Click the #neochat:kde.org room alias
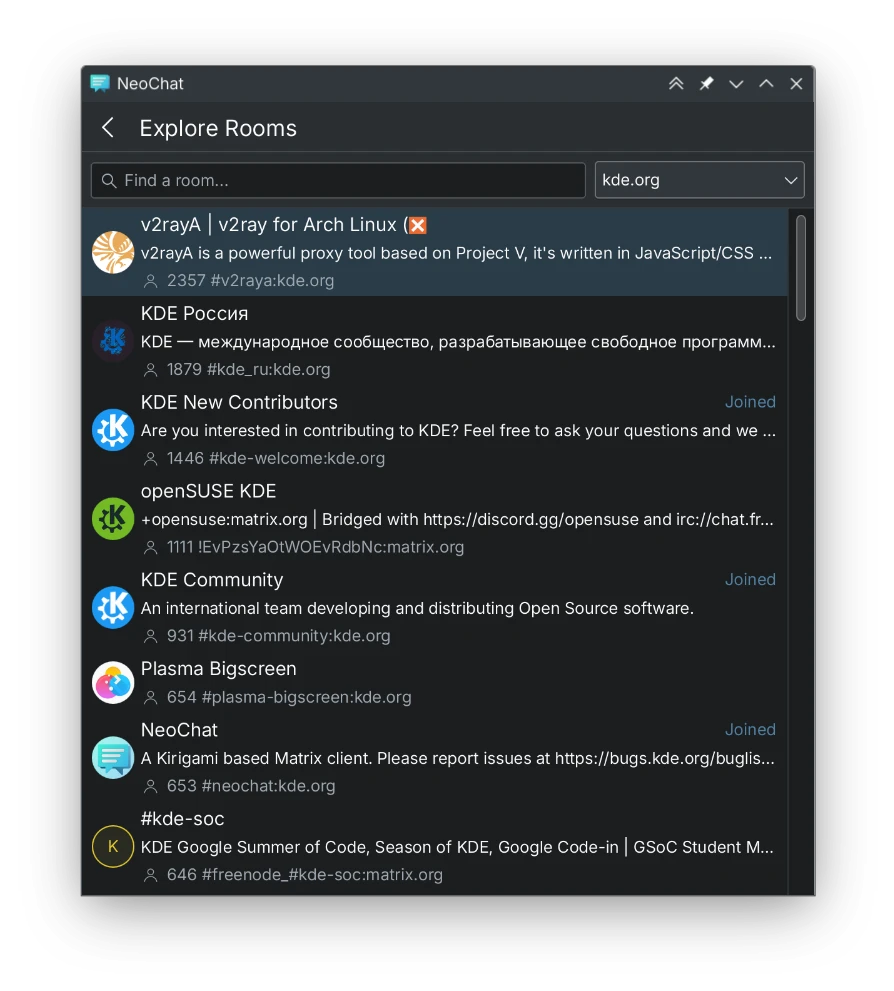894x991 pixels. click(269, 786)
